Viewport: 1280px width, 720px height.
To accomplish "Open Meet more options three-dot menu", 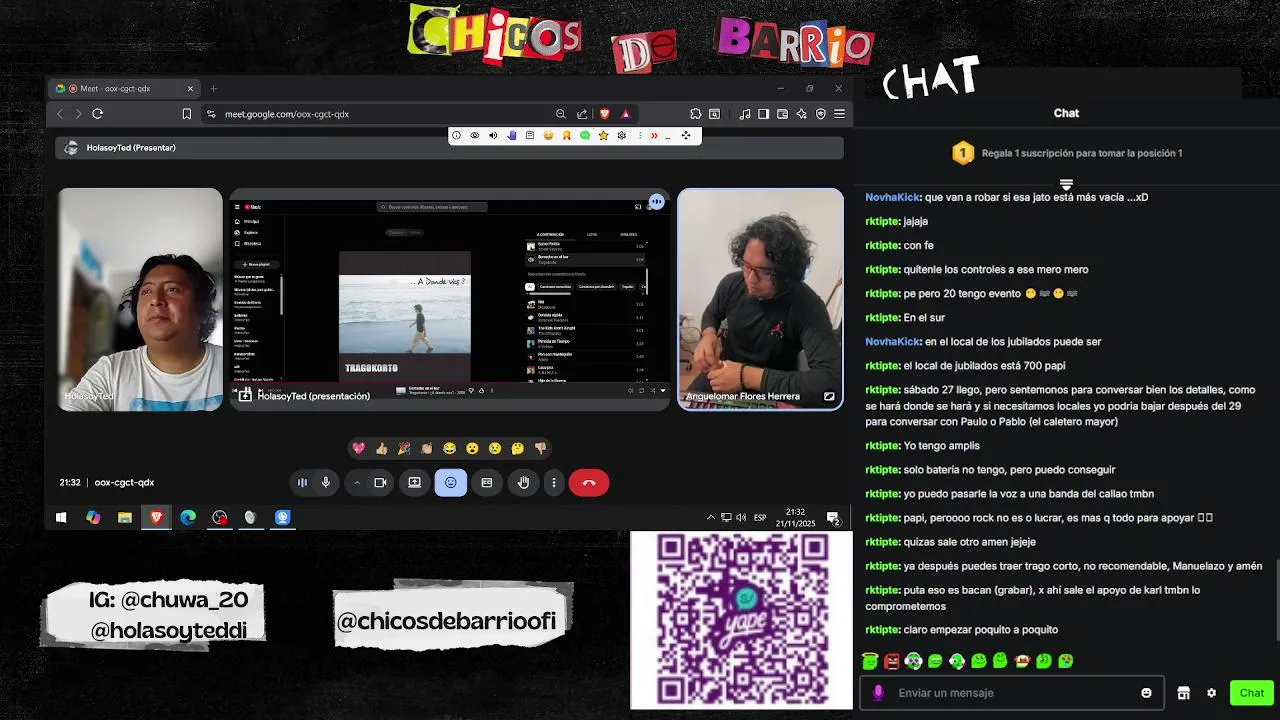I will click(x=553, y=483).
